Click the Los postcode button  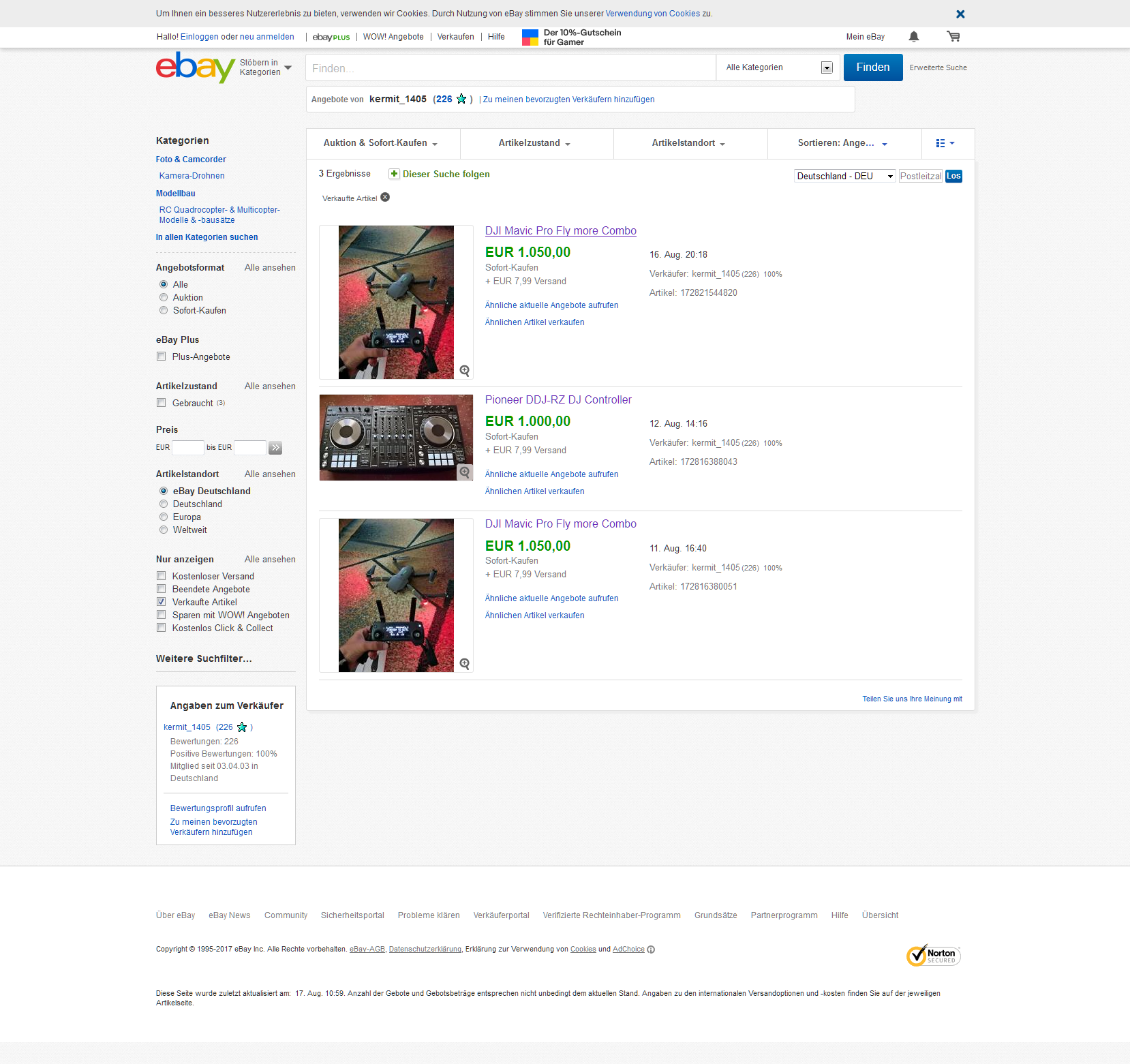click(x=953, y=176)
